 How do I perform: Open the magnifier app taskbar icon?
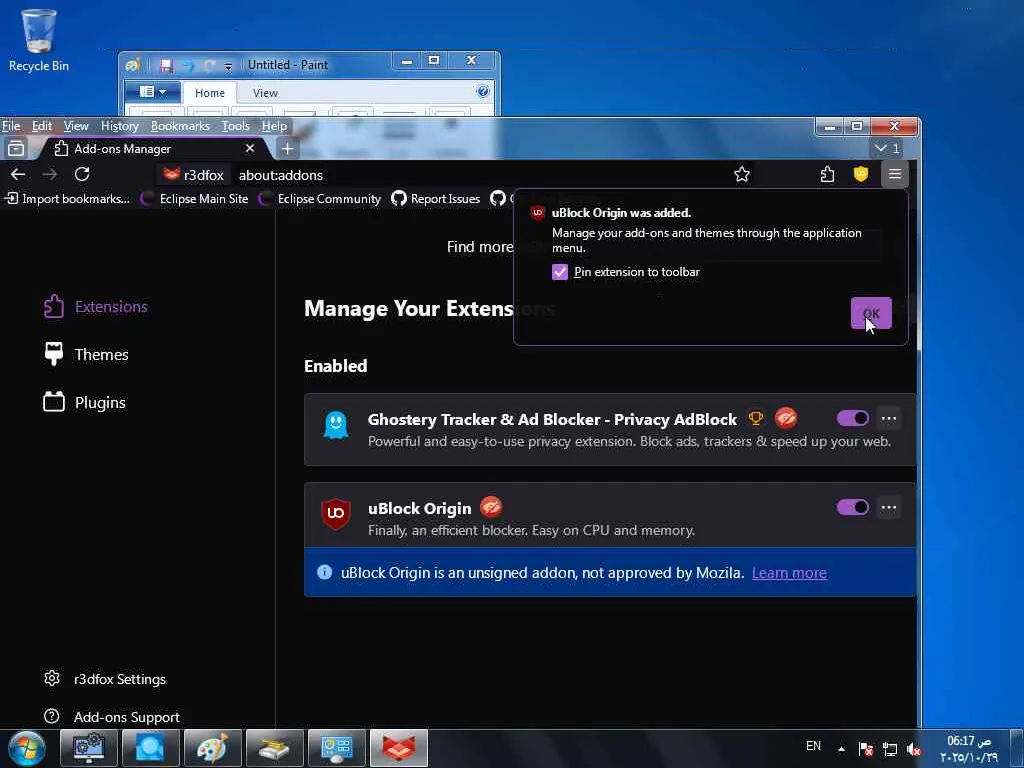tap(150, 748)
